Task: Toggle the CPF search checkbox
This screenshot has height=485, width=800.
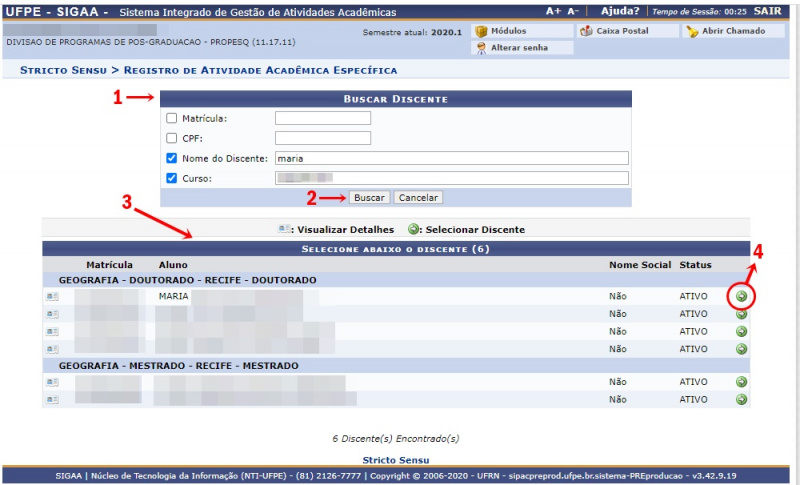Action: coord(171,138)
